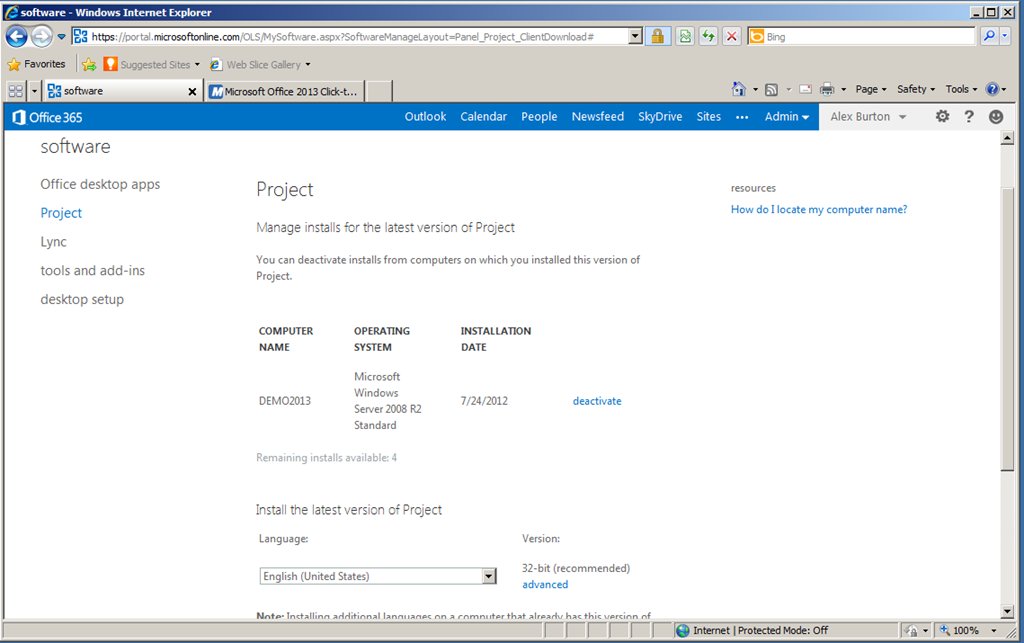
Task: Select Office desktop apps in sidebar
Action: [x=100, y=184]
